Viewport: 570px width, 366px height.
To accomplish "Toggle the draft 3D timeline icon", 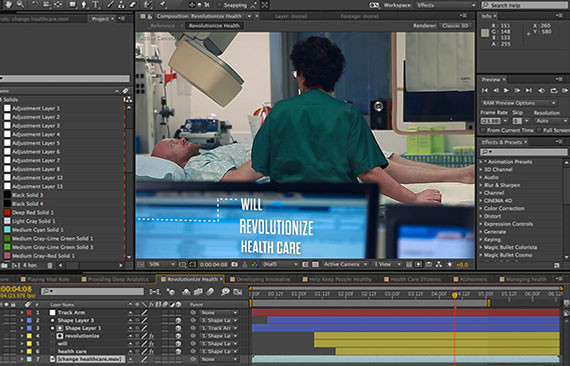I will (x=170, y=291).
